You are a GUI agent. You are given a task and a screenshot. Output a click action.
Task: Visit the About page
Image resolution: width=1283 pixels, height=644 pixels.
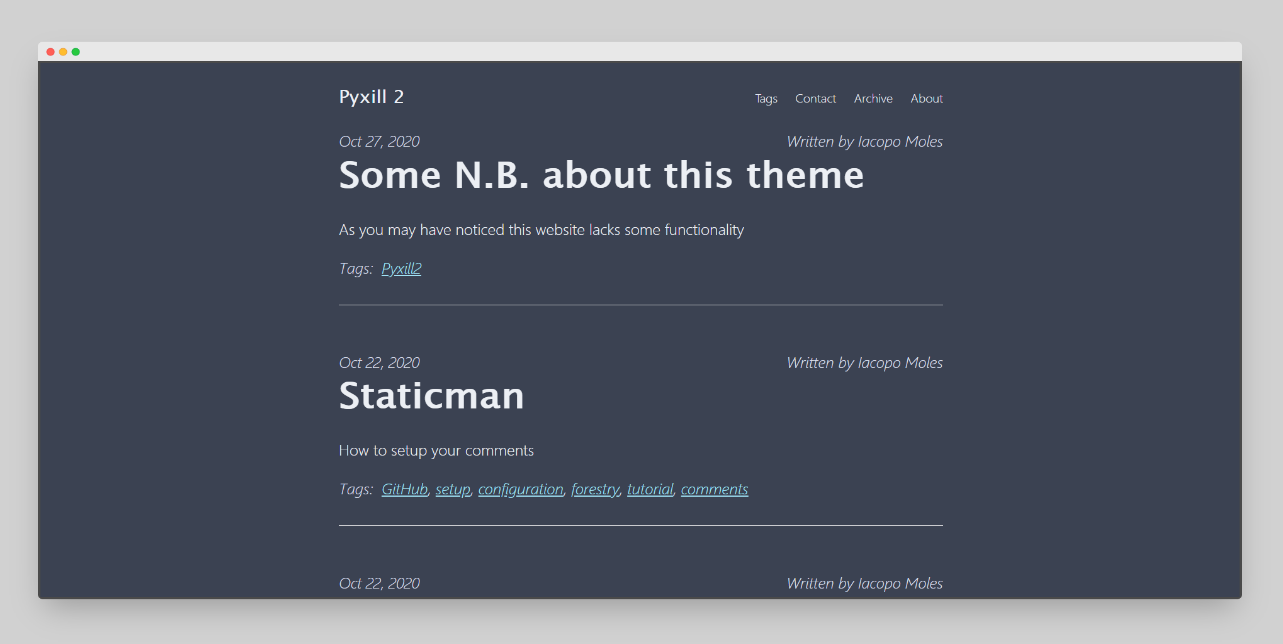click(x=927, y=99)
